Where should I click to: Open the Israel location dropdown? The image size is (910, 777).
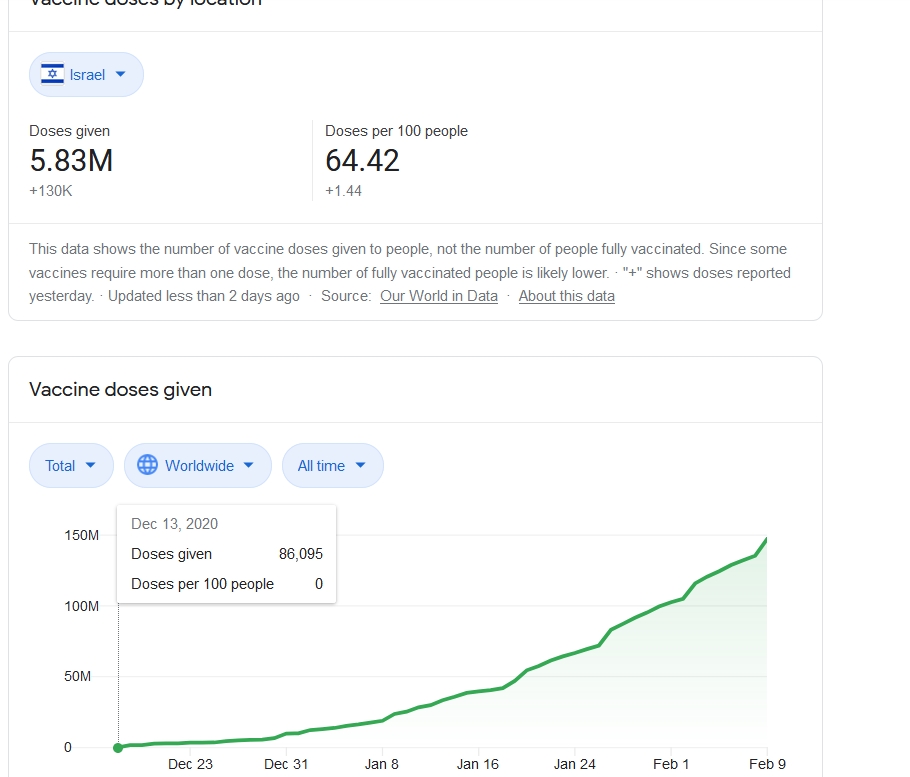(x=86, y=74)
